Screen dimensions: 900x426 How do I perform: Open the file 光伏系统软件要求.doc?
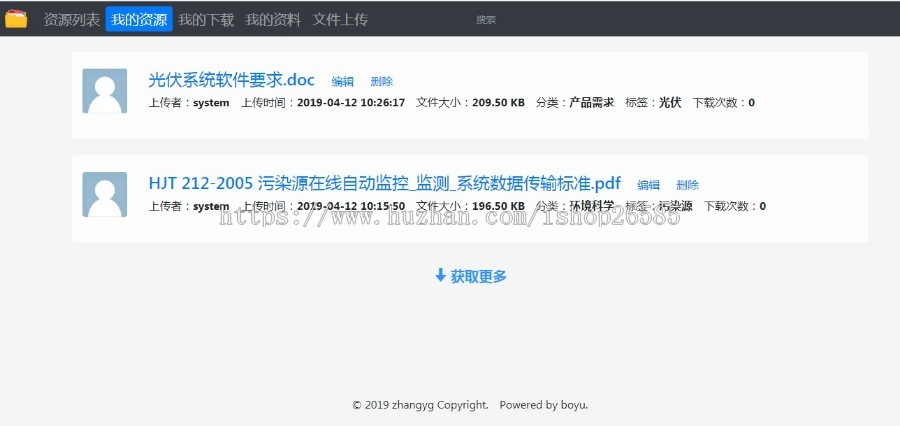231,80
